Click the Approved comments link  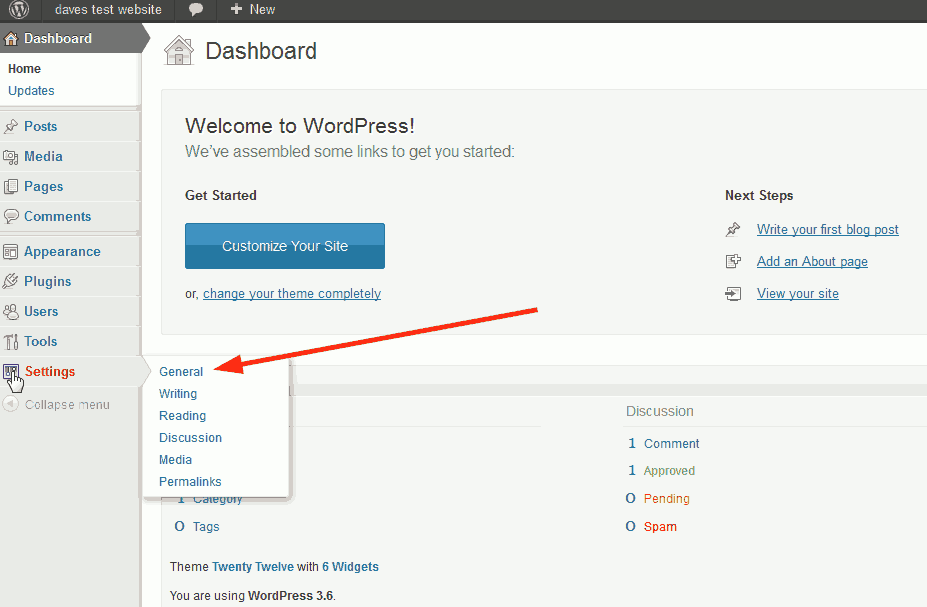click(669, 471)
